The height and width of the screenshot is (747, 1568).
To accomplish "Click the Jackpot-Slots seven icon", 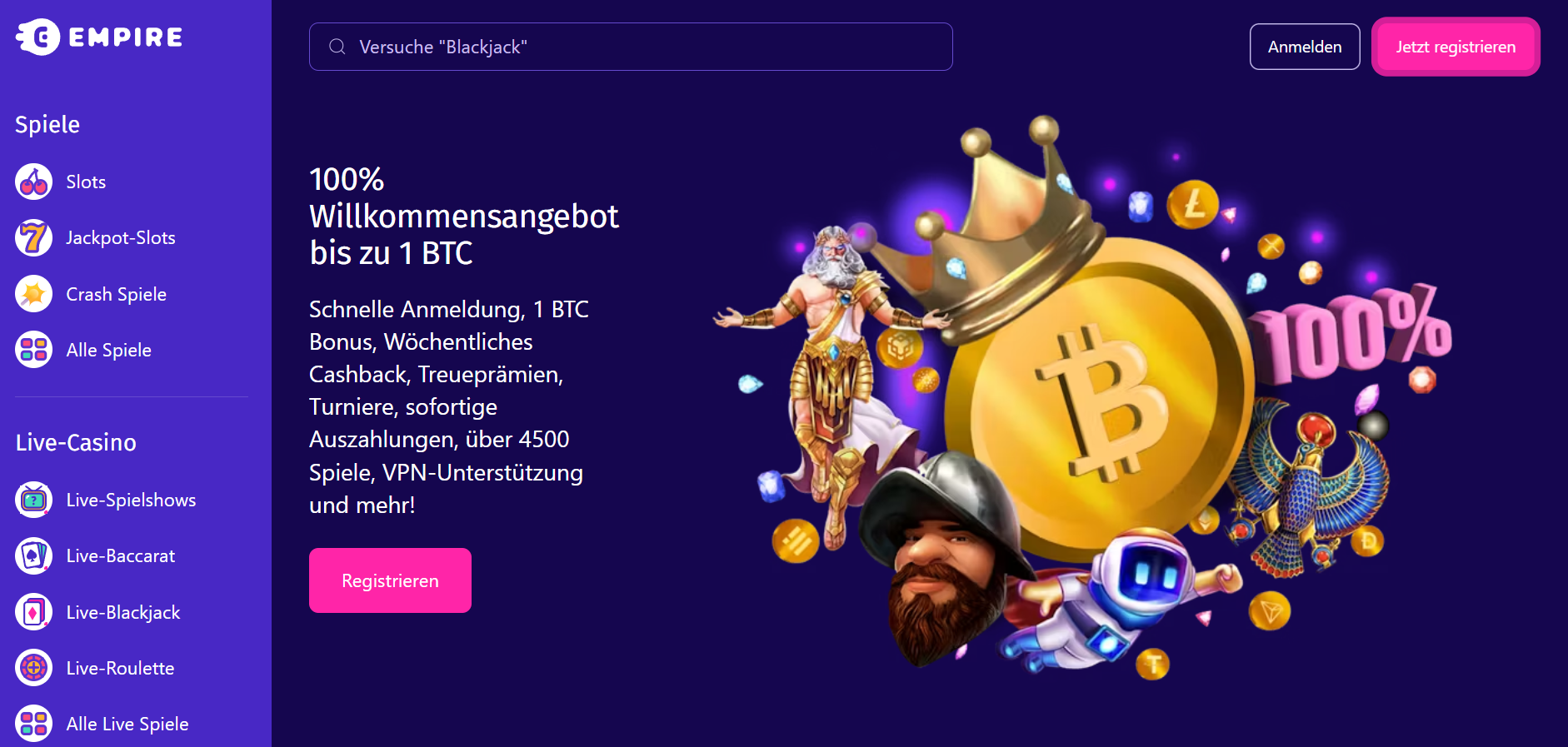I will tap(34, 237).
